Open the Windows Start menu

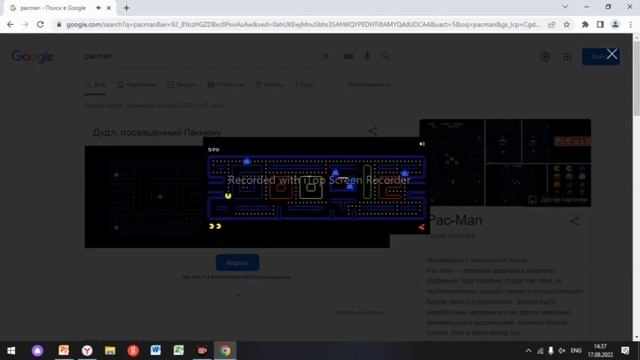coord(11,350)
